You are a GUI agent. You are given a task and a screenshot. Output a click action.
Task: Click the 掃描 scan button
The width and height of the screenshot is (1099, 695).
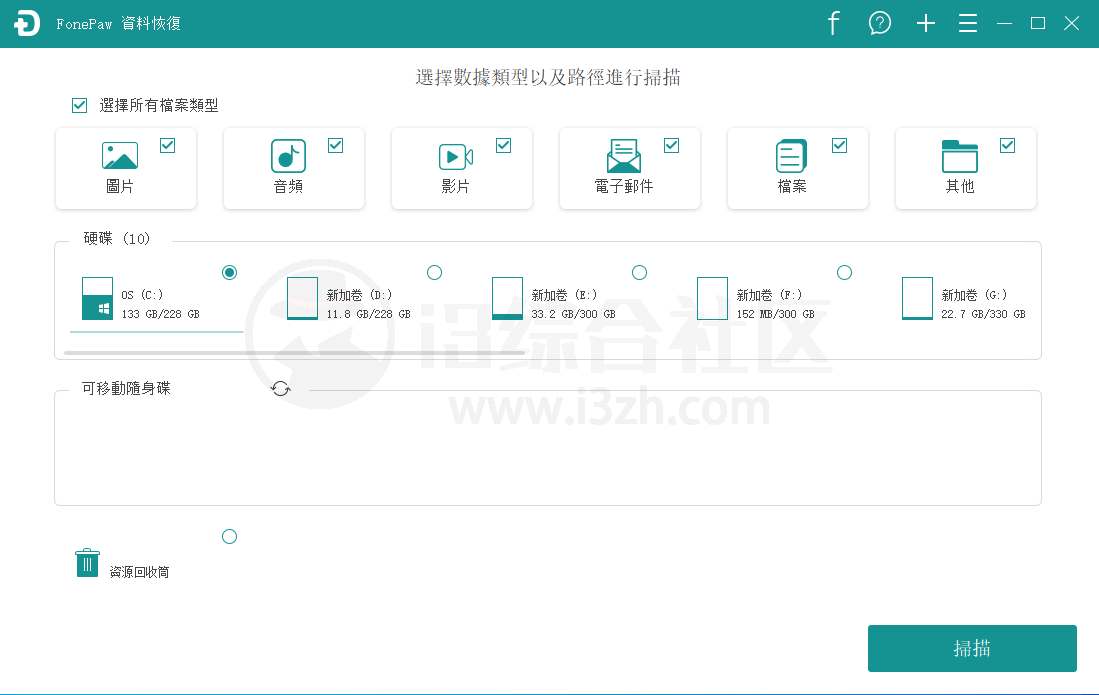click(x=971, y=648)
